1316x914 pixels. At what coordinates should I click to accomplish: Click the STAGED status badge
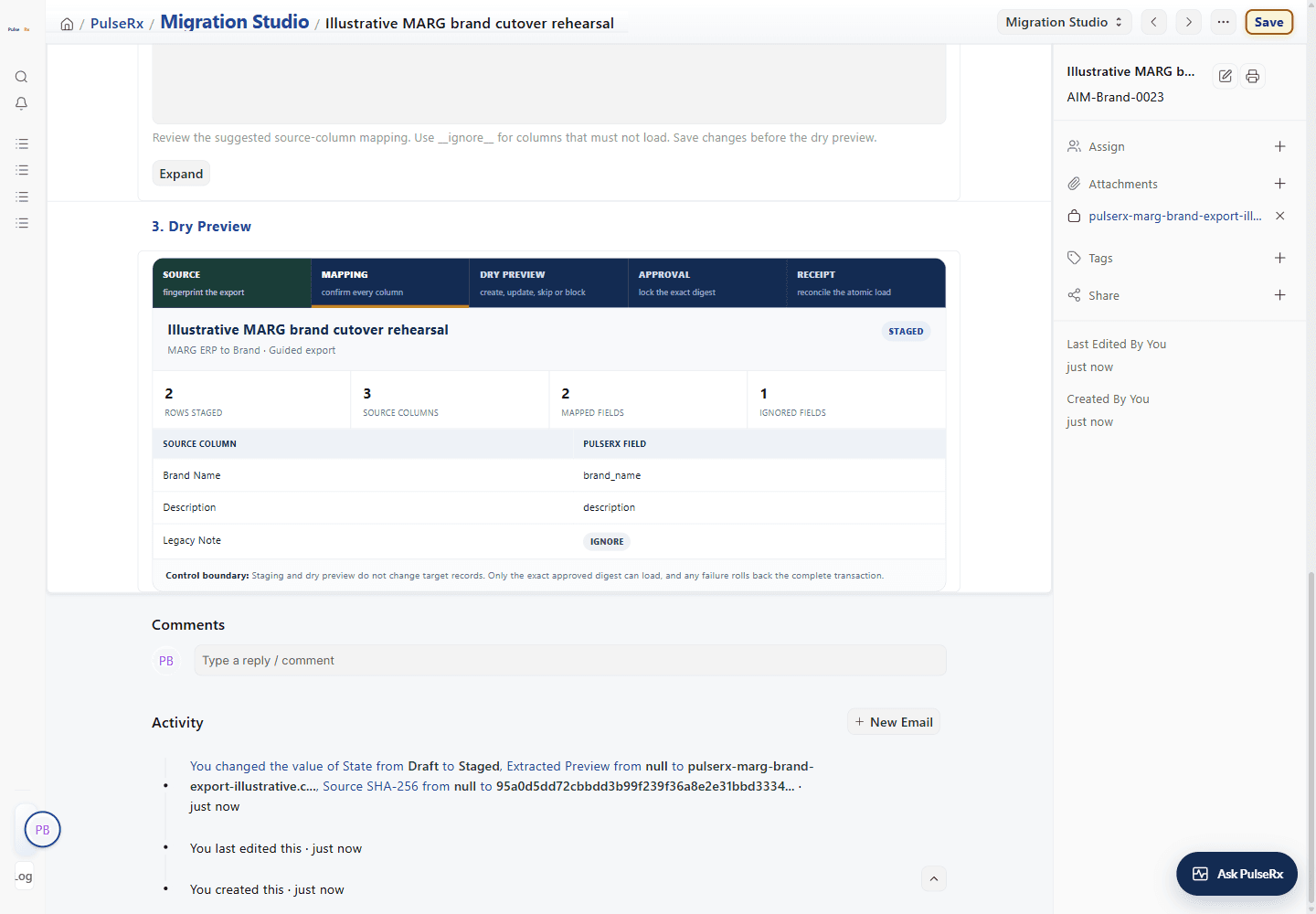[906, 332]
